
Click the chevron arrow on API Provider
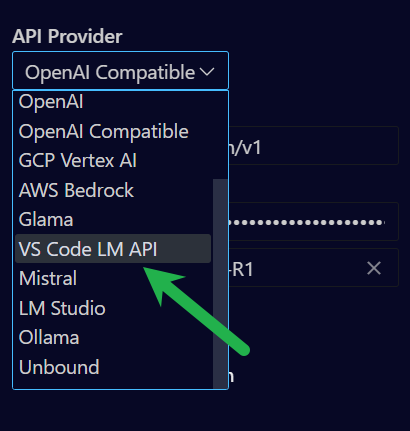tap(207, 72)
